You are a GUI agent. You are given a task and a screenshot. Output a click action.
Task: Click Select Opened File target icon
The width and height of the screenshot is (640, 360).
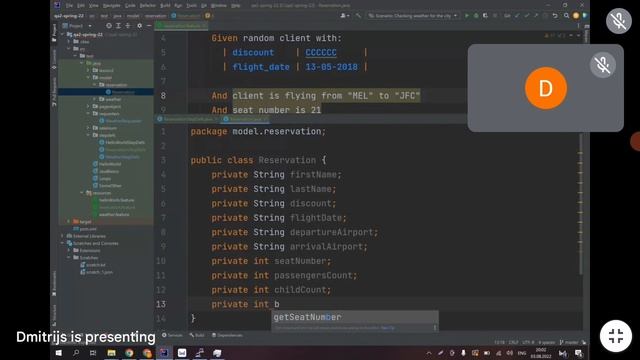click(109, 26)
